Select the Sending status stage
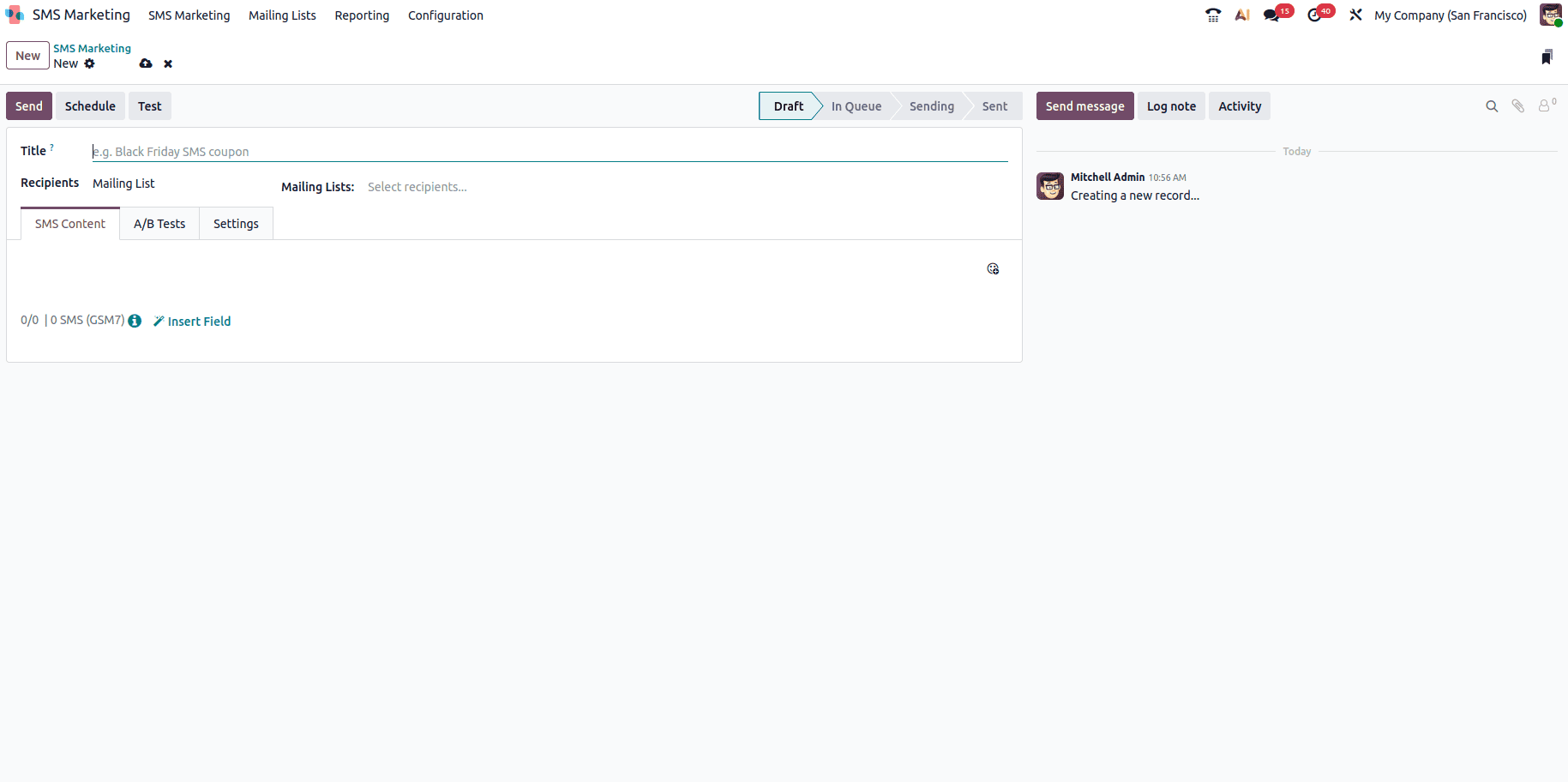 931,106
